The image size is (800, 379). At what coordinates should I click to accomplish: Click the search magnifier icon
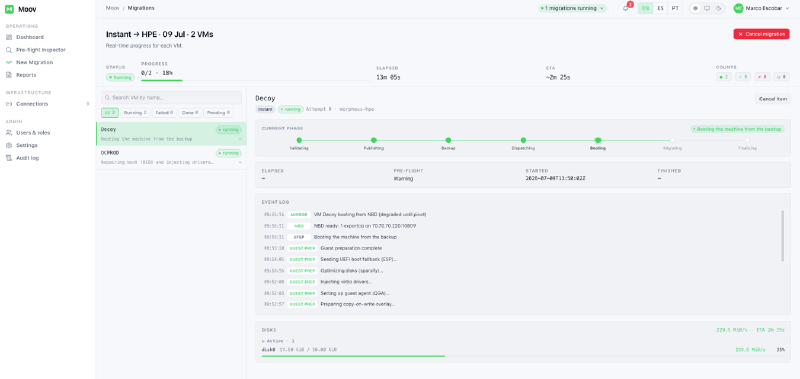point(108,97)
